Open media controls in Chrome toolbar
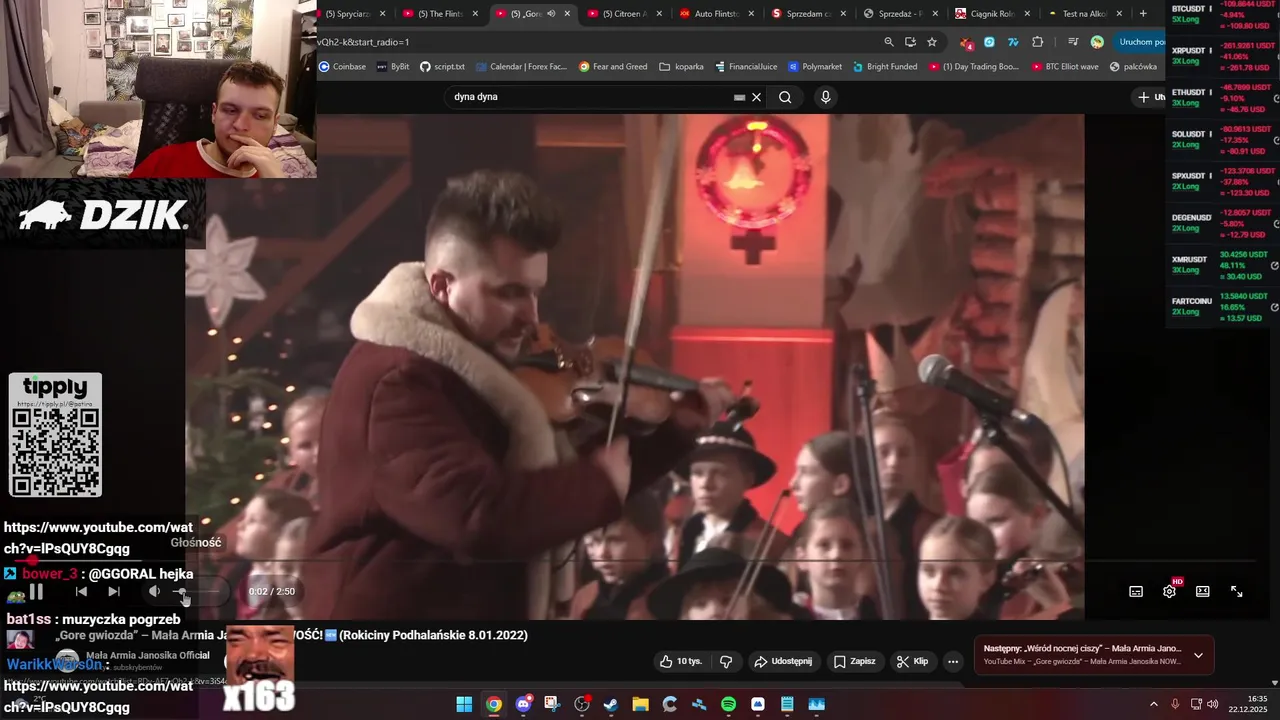This screenshot has width=1280, height=720. coord(1073,42)
